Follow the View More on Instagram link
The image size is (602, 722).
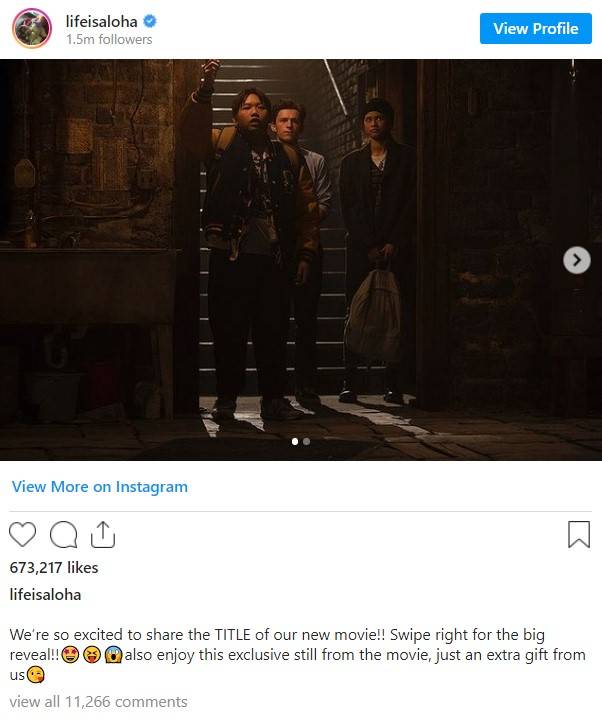pos(100,487)
